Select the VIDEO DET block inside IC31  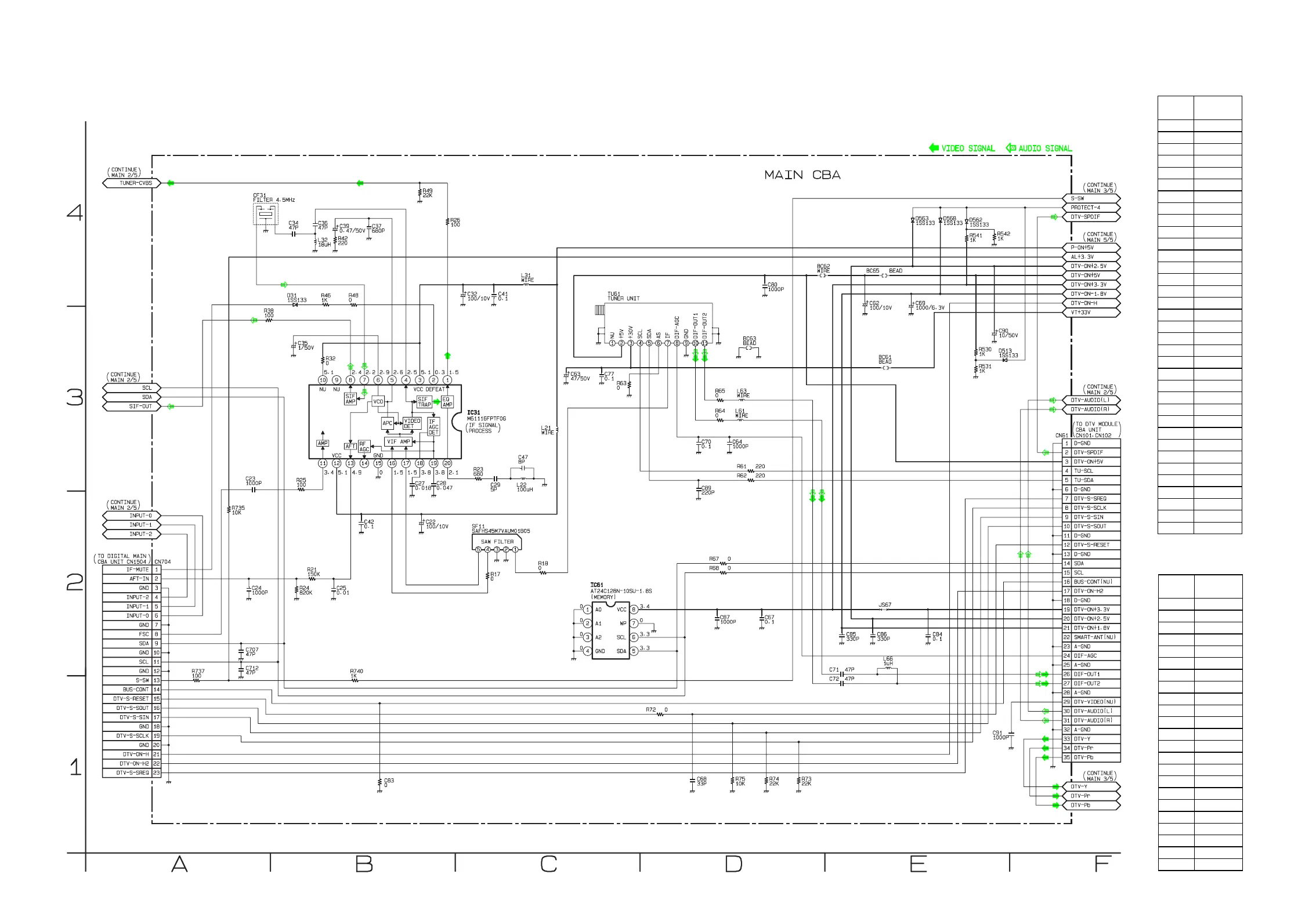pyautogui.click(x=412, y=423)
